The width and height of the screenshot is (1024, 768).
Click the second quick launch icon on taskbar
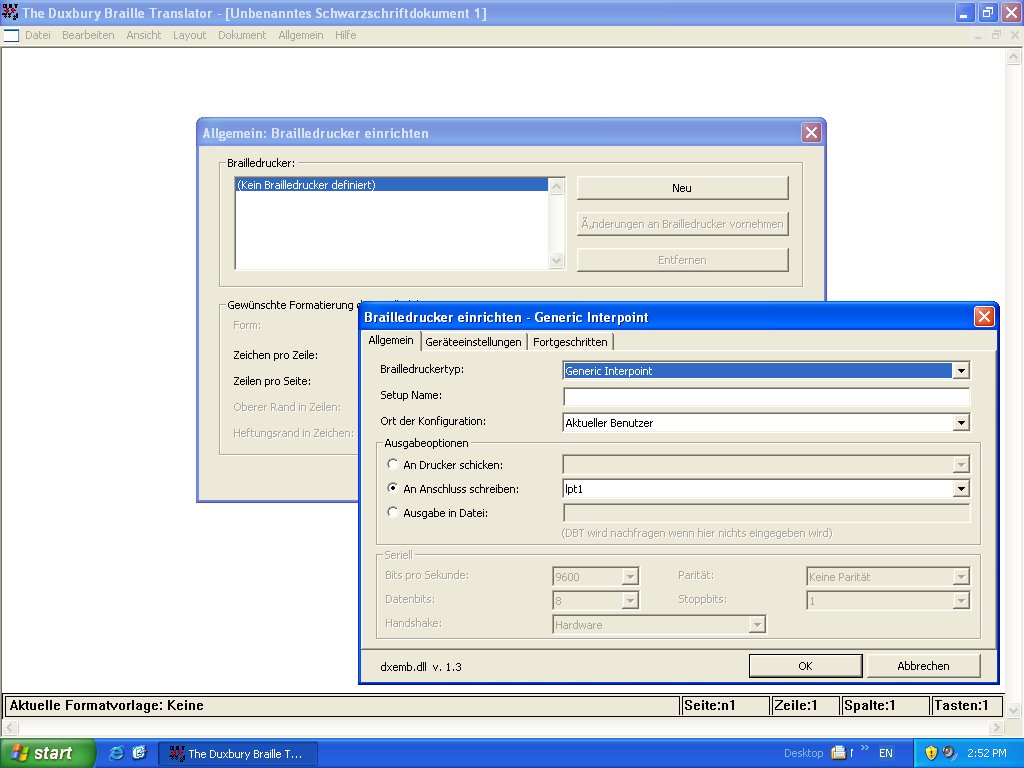click(139, 753)
